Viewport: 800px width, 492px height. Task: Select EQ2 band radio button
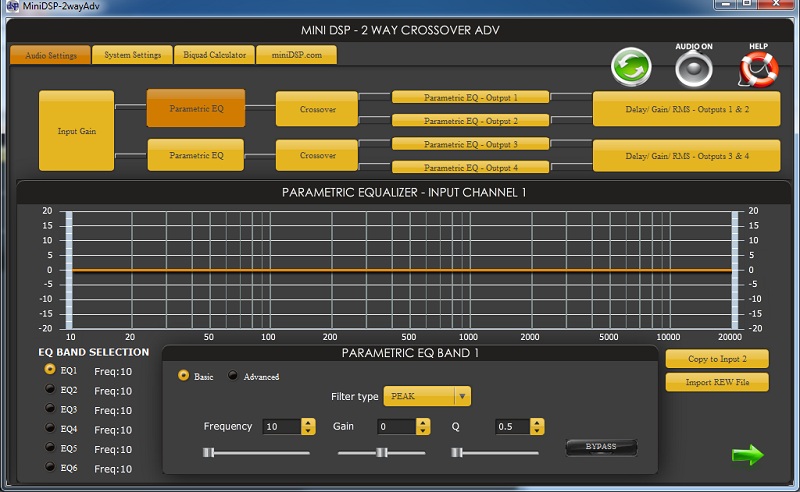point(50,388)
